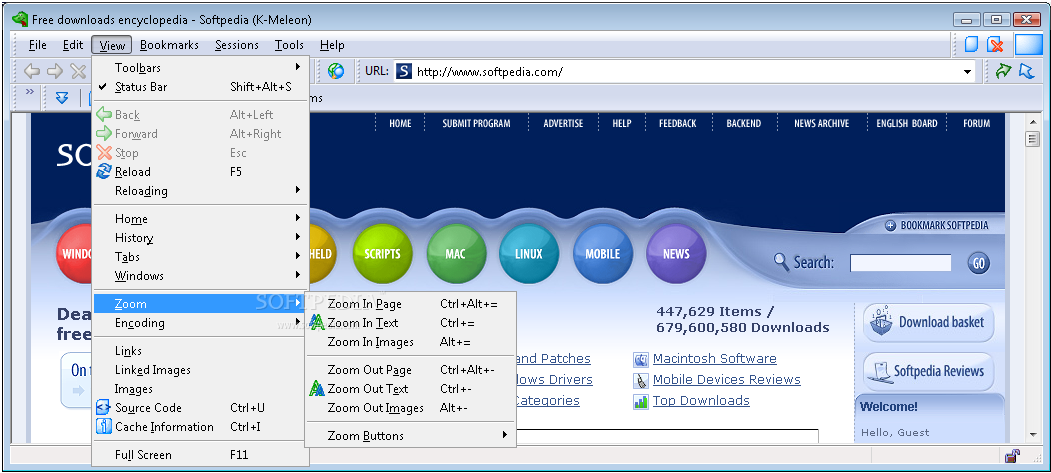1051x473 pixels.
Task: Expand the Reloading submenu
Action: tap(200, 191)
